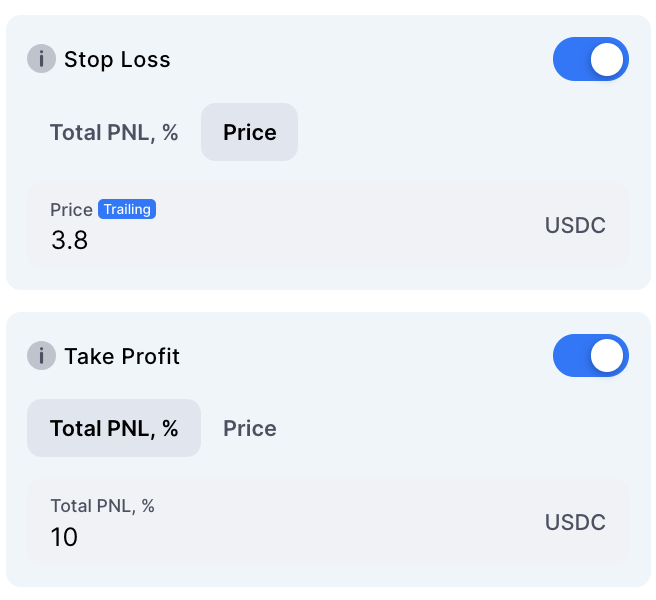Turn off the Take Profit switch
This screenshot has height=600, width=656.
[590, 355]
